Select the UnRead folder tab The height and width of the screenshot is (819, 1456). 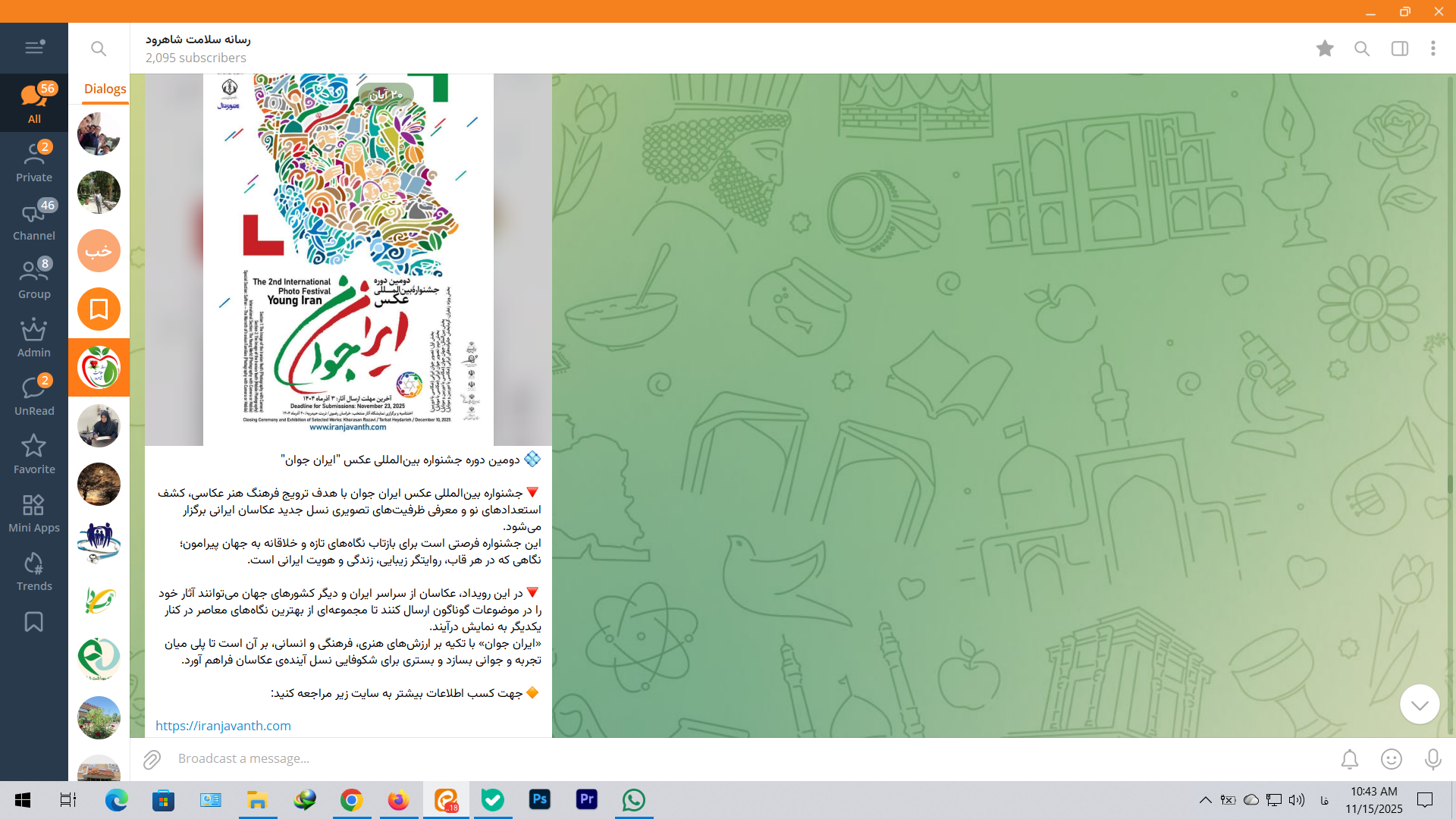pyautogui.click(x=34, y=396)
